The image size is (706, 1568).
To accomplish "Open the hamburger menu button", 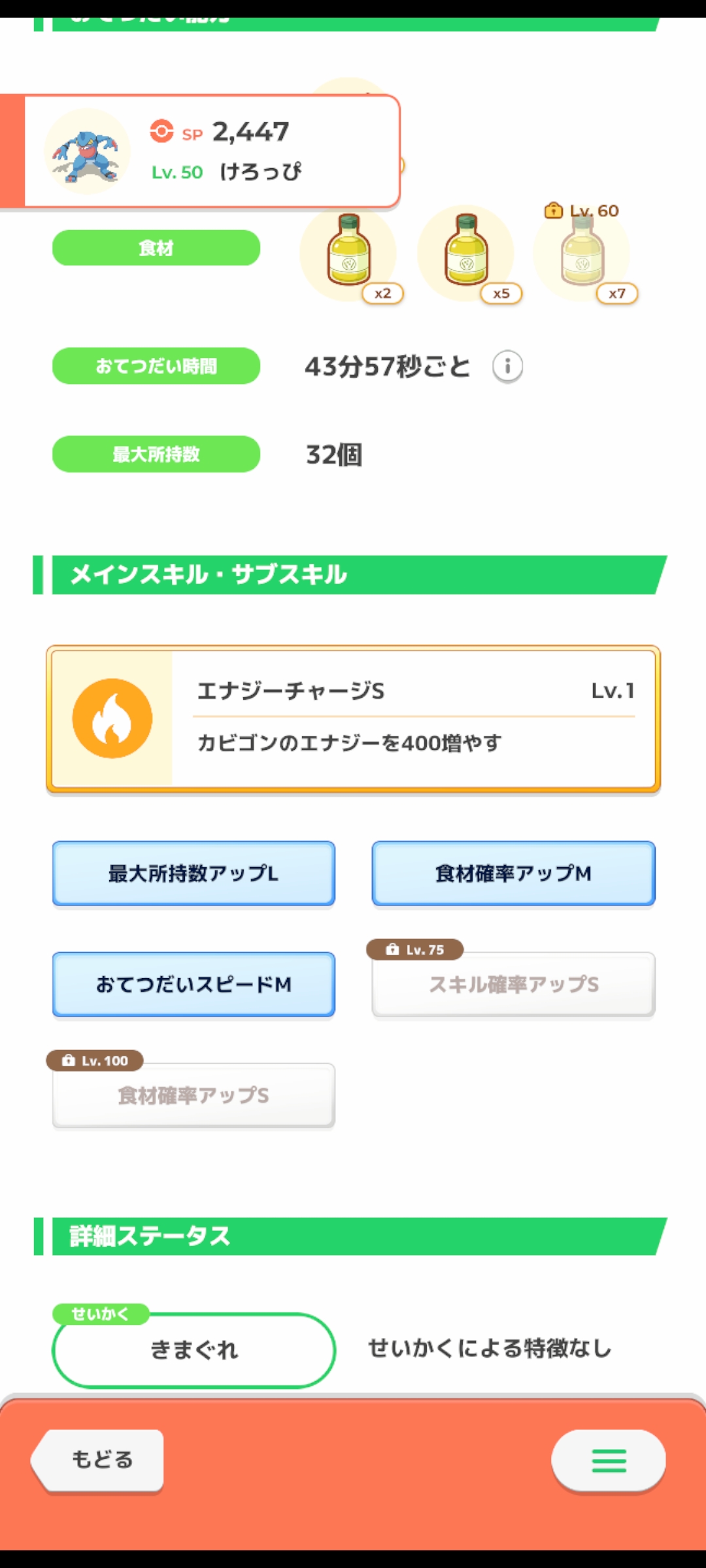I will click(609, 1460).
